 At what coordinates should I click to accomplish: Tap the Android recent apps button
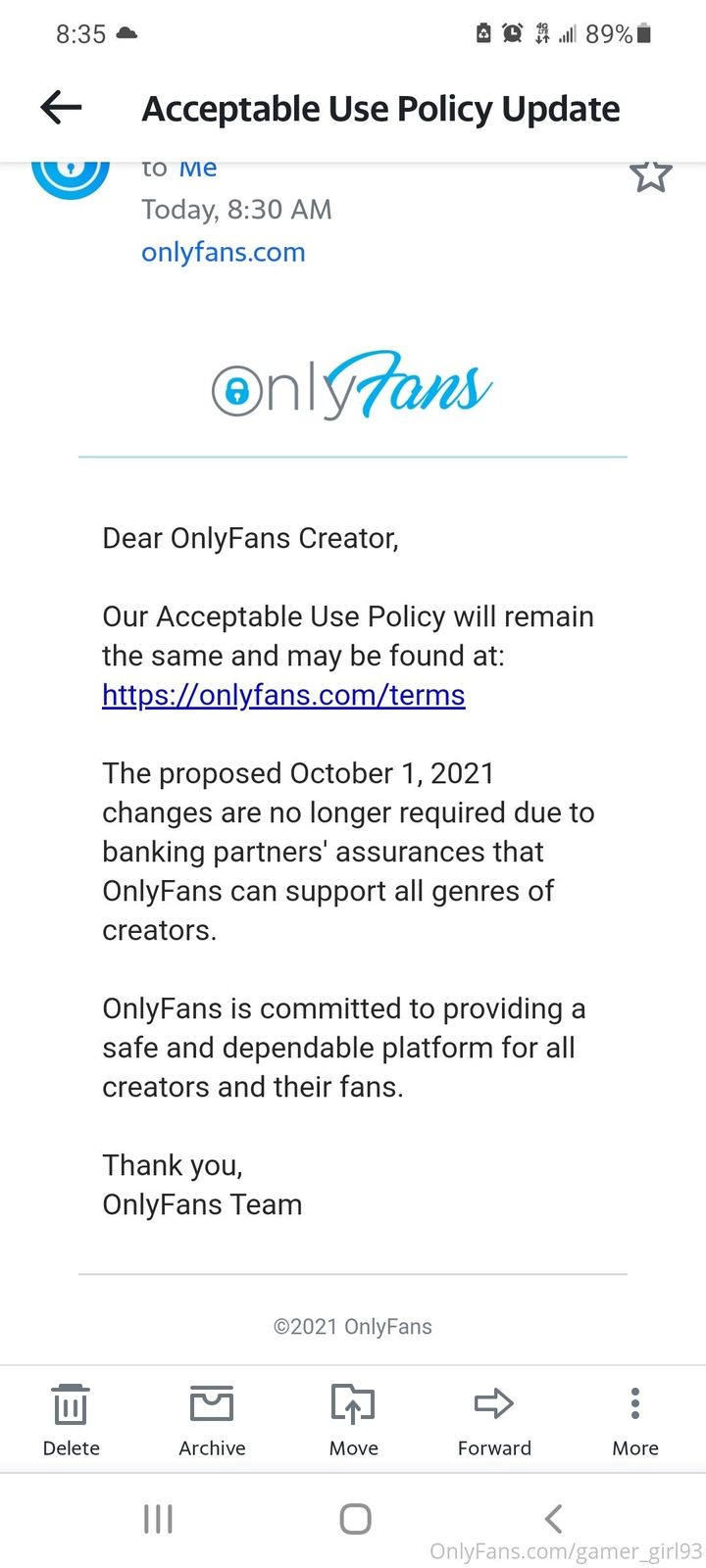click(158, 1519)
